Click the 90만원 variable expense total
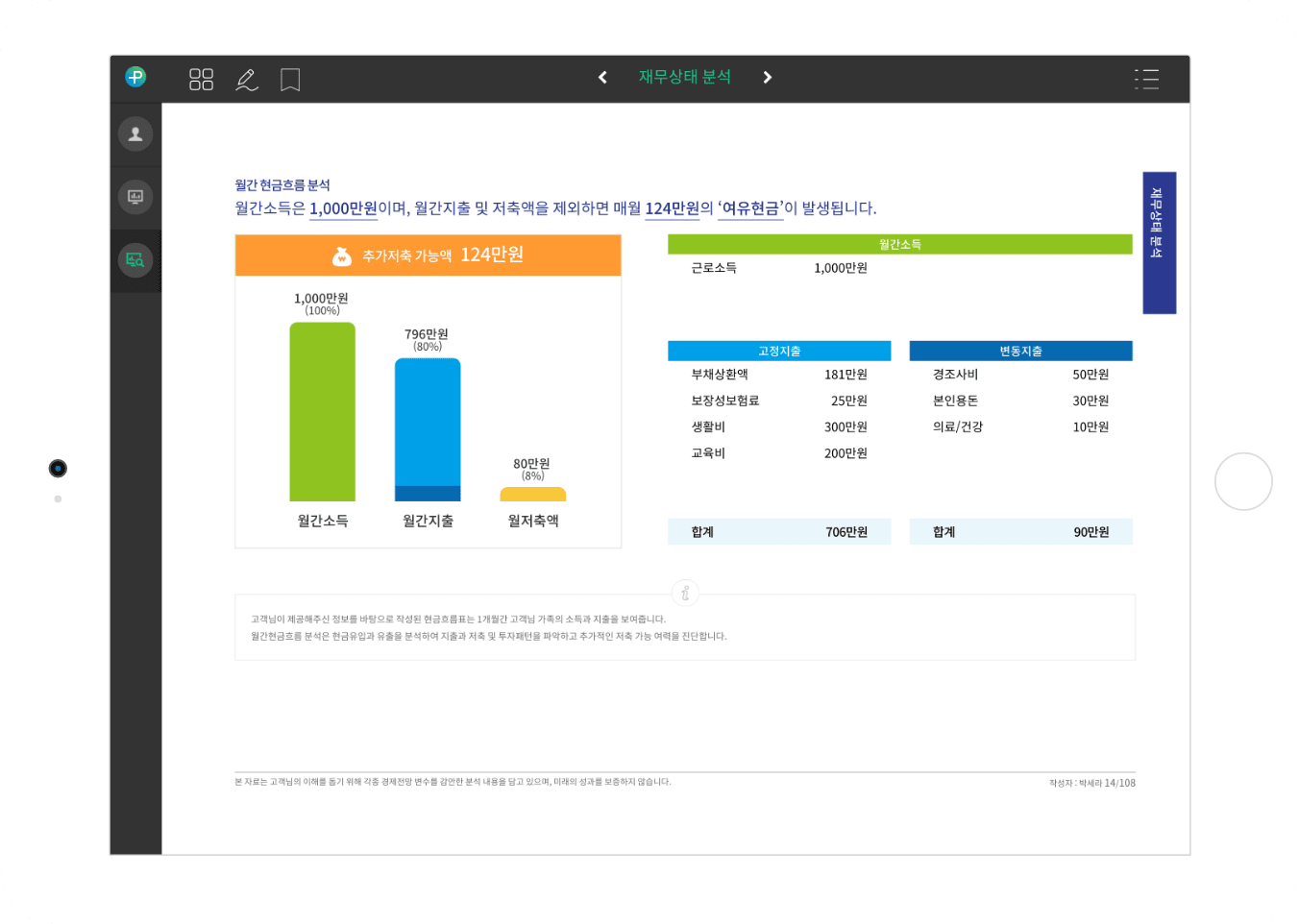This screenshot has height=924, width=1299. (x=1091, y=532)
